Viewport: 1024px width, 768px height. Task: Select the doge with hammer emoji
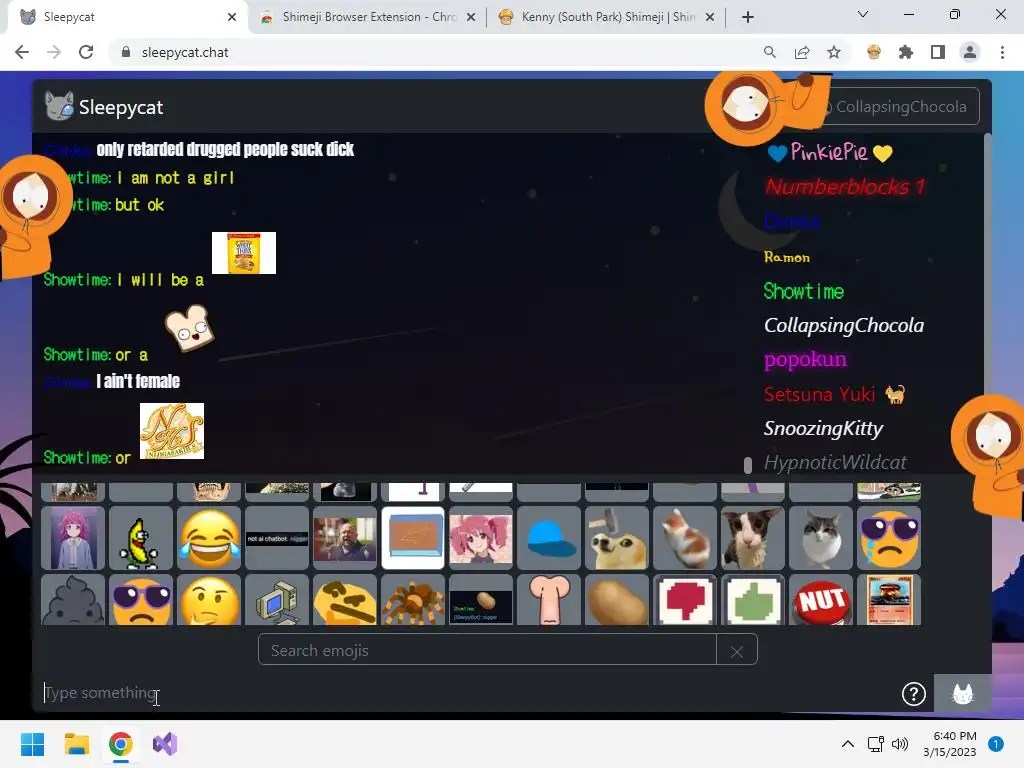click(x=616, y=538)
